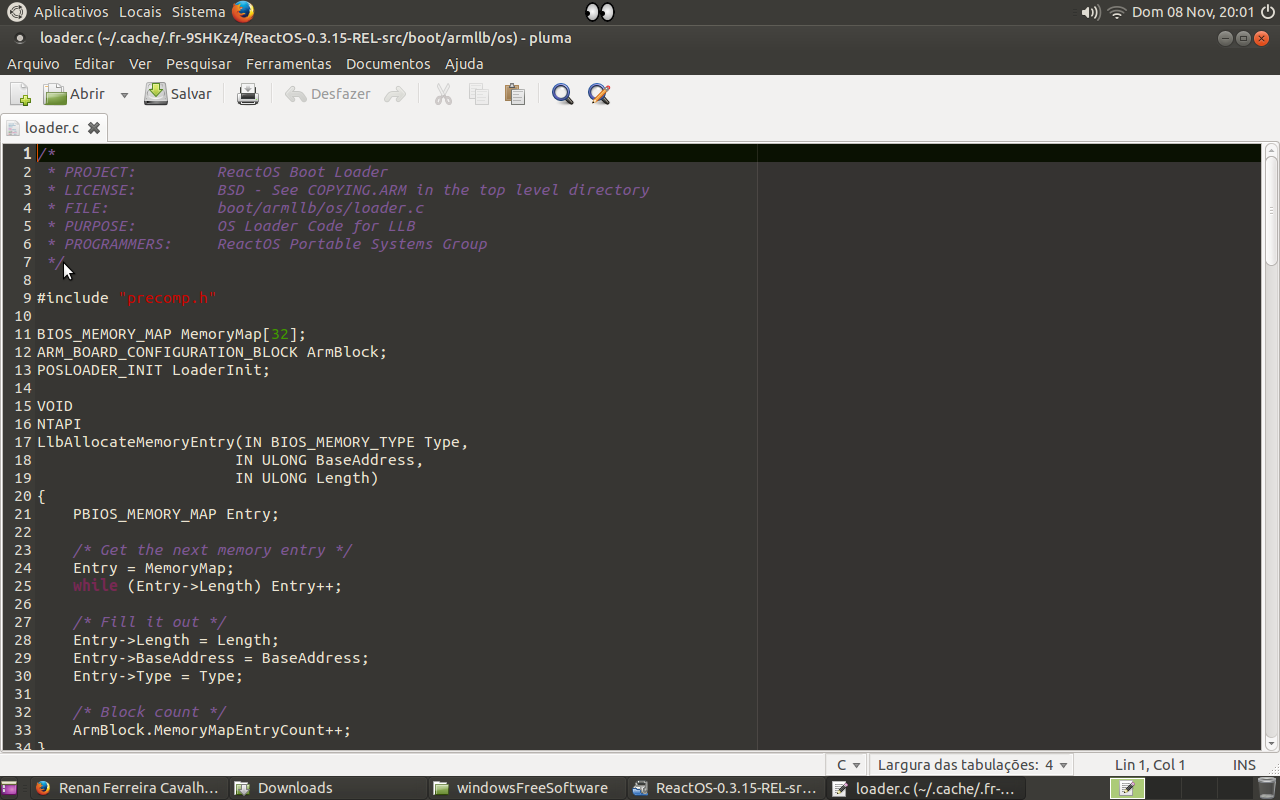Maximize the pluma window
1280x800 pixels.
click(1244, 38)
